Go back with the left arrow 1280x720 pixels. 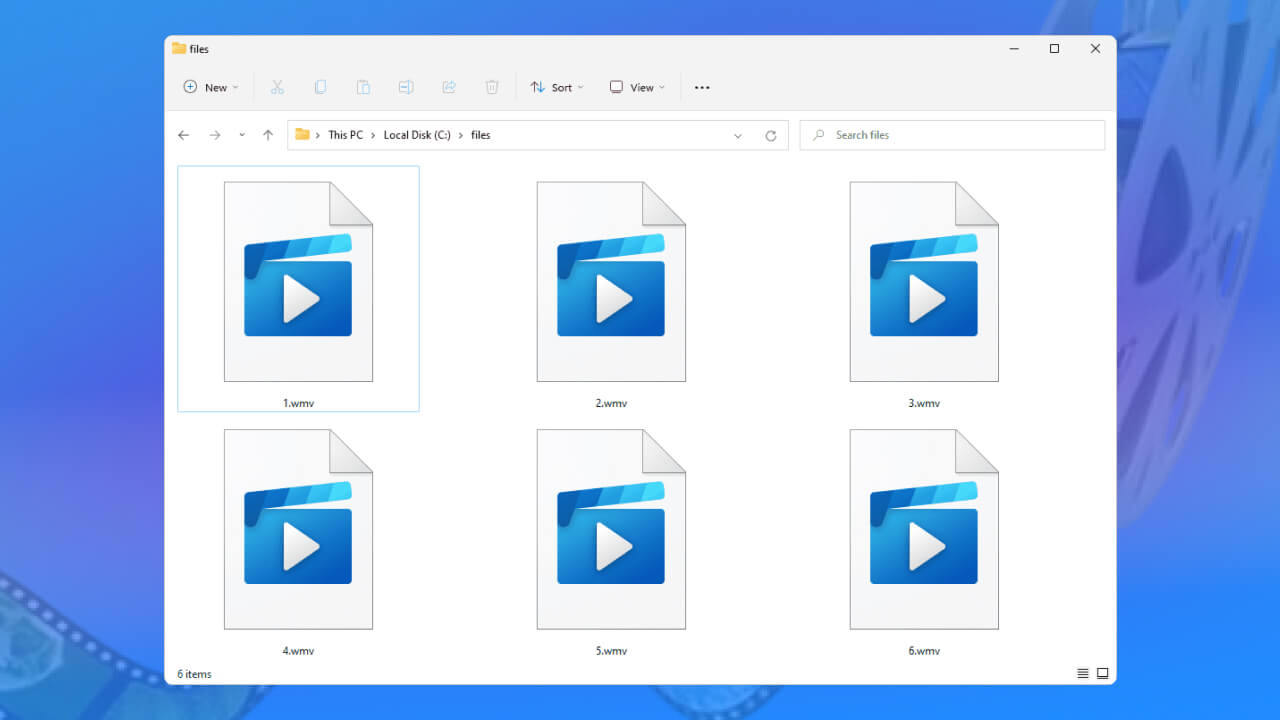[183, 135]
